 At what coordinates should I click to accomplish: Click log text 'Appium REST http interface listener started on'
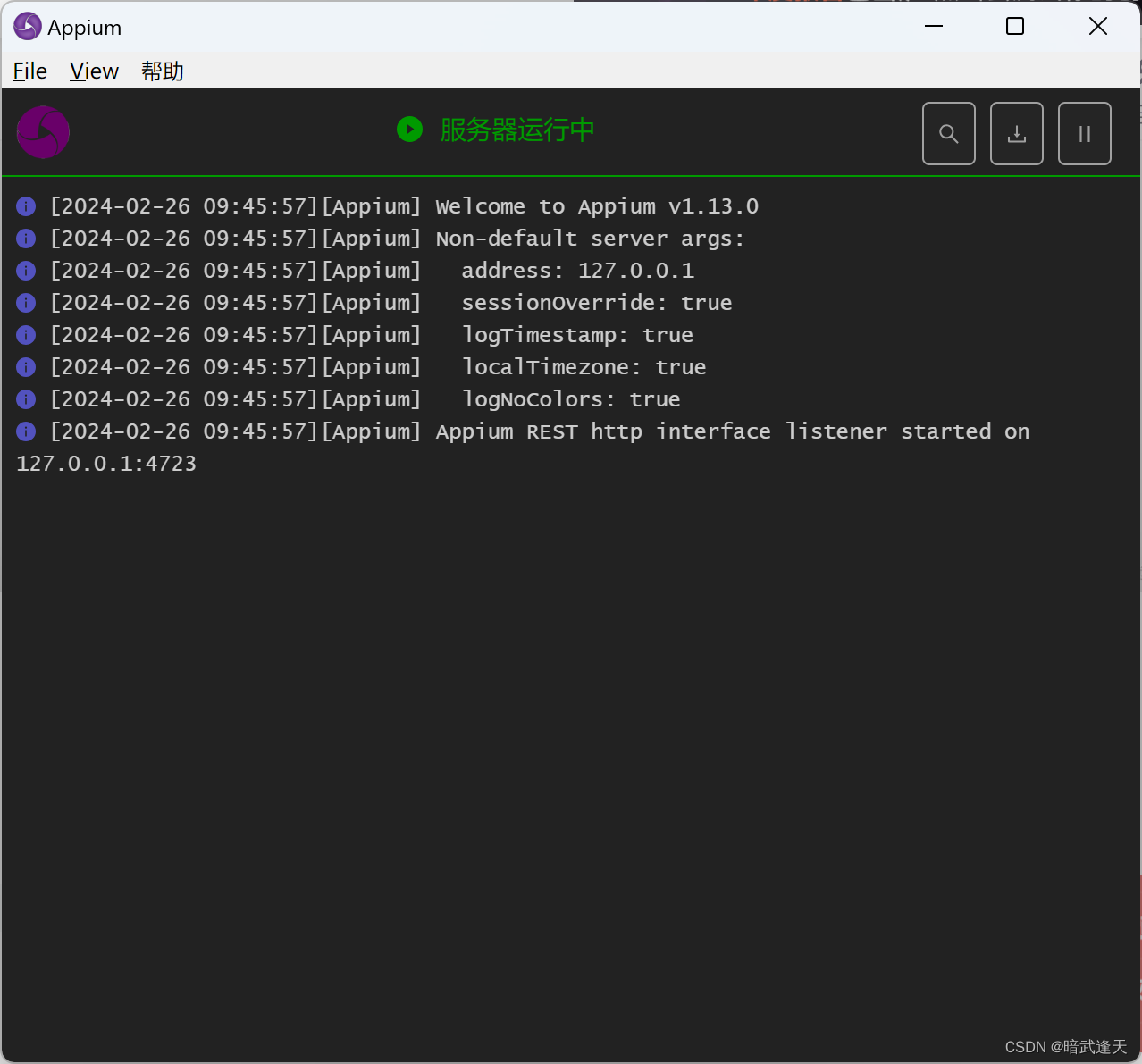pos(733,431)
